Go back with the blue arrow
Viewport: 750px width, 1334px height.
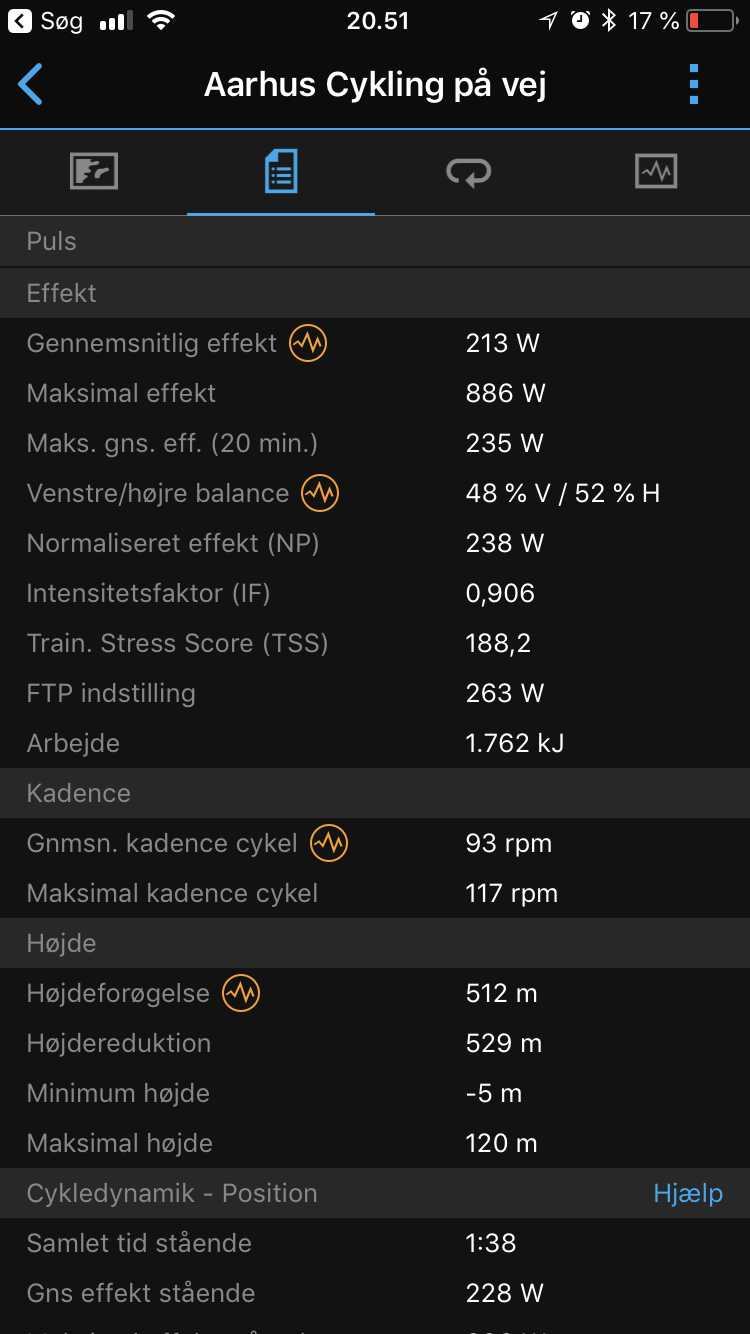(31, 85)
